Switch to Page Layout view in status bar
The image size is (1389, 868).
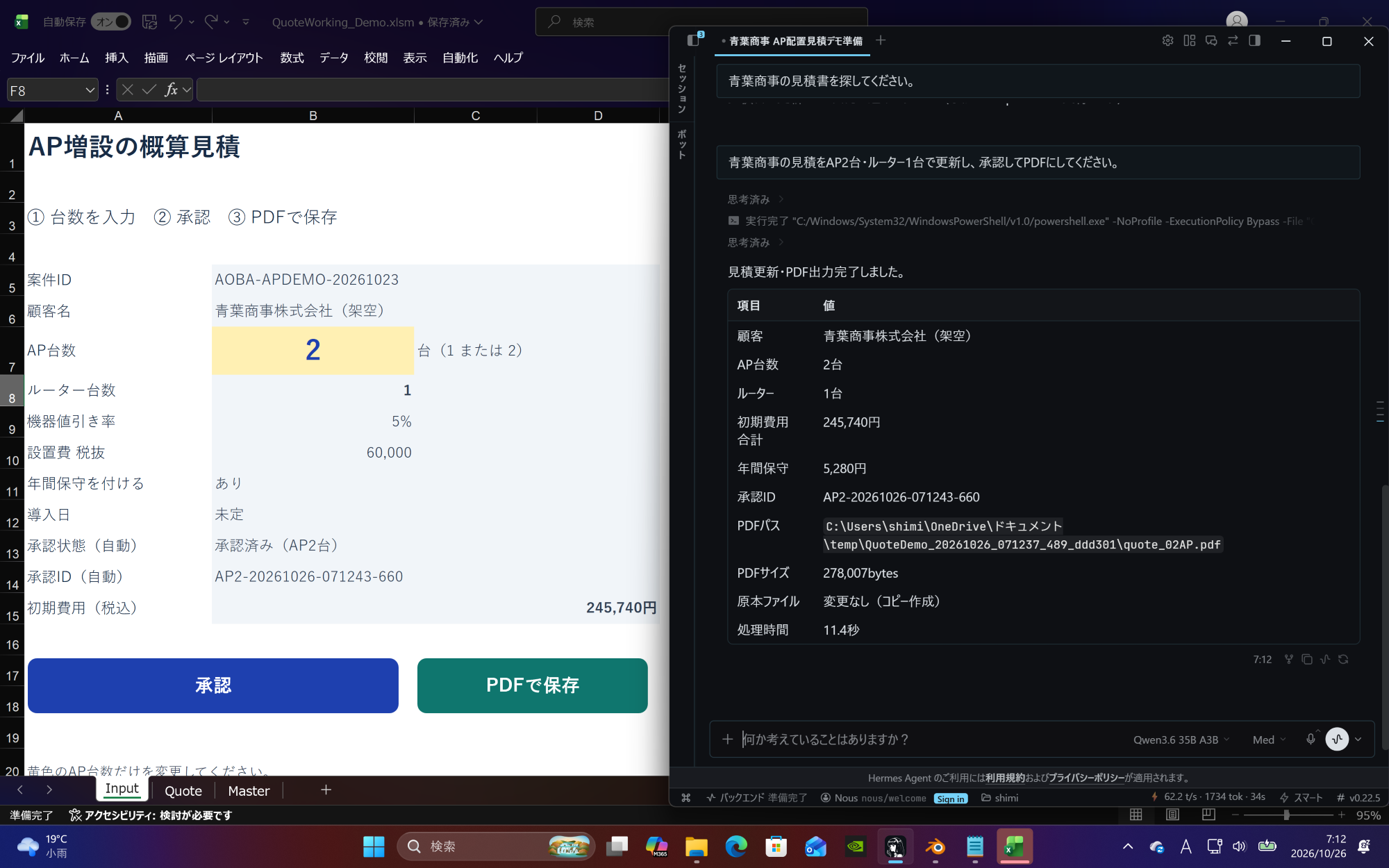pos(1172,815)
